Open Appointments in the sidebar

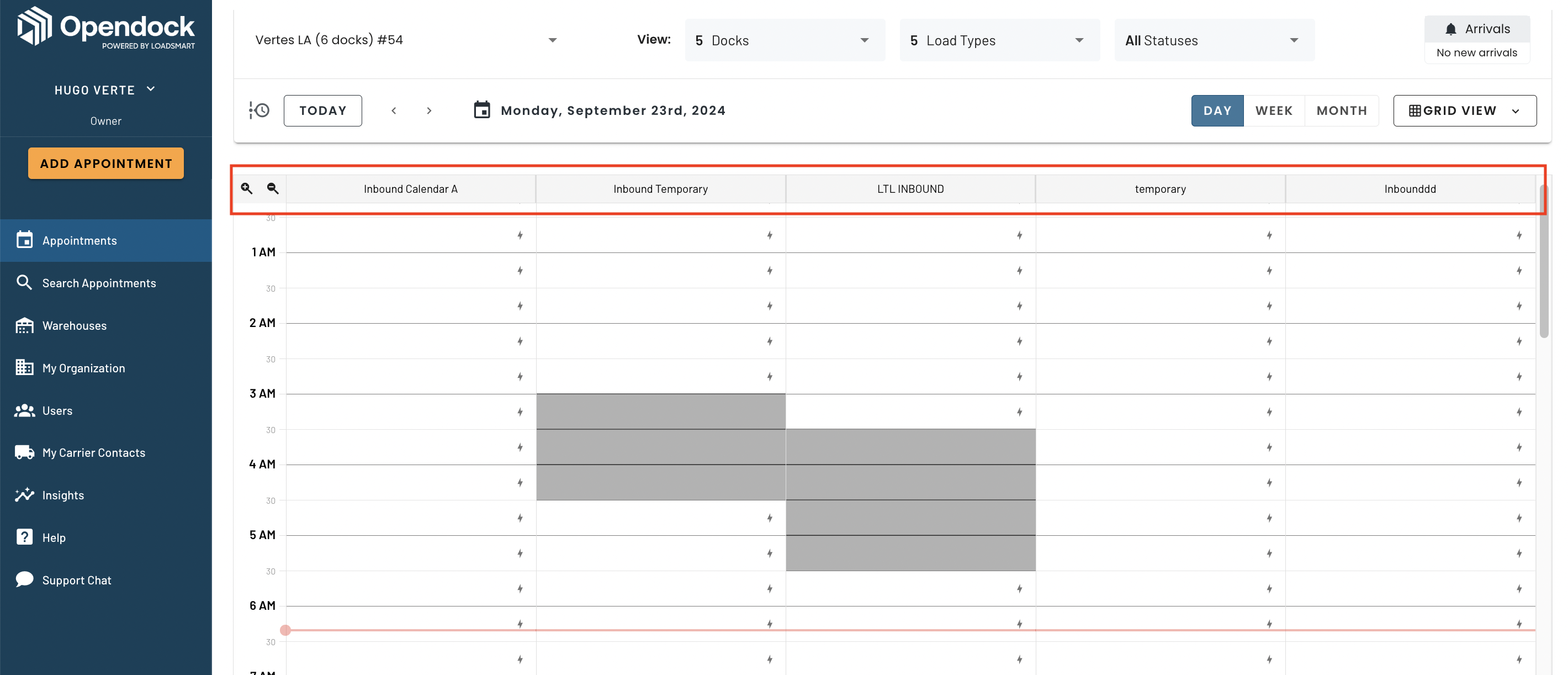tap(106, 240)
